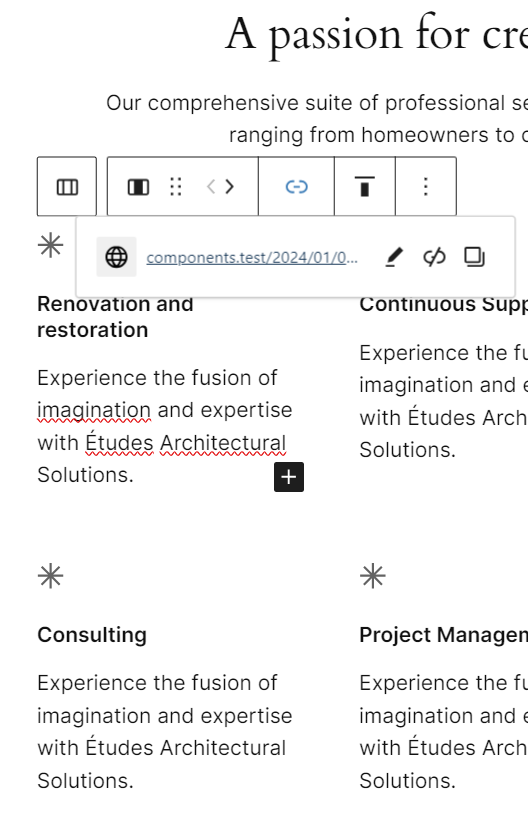Toggle the link button in toolbar
The height and width of the screenshot is (815, 528).
point(296,187)
